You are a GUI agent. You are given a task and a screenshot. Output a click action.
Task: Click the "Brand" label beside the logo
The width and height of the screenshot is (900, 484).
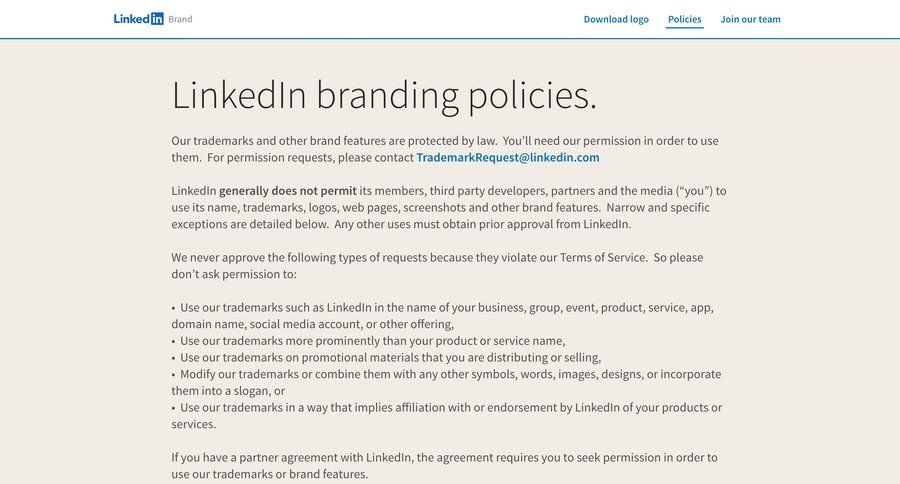pyautogui.click(x=181, y=19)
